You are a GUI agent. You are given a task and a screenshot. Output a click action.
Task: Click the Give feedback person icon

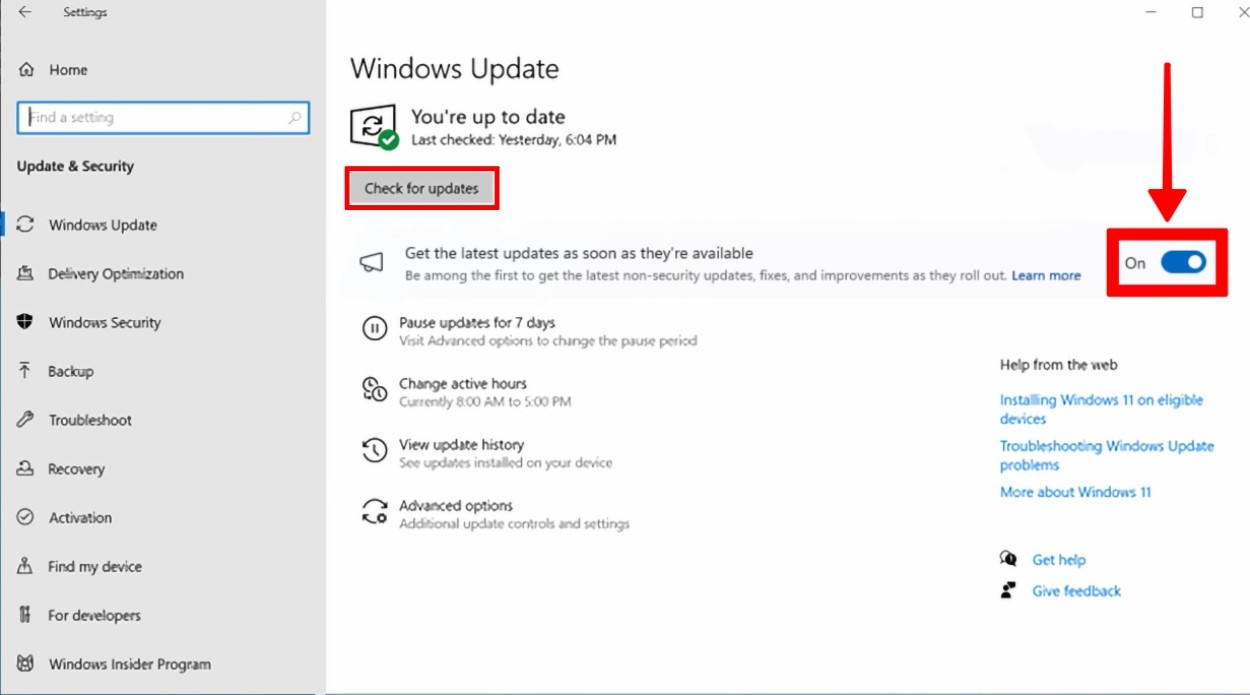coord(1008,590)
